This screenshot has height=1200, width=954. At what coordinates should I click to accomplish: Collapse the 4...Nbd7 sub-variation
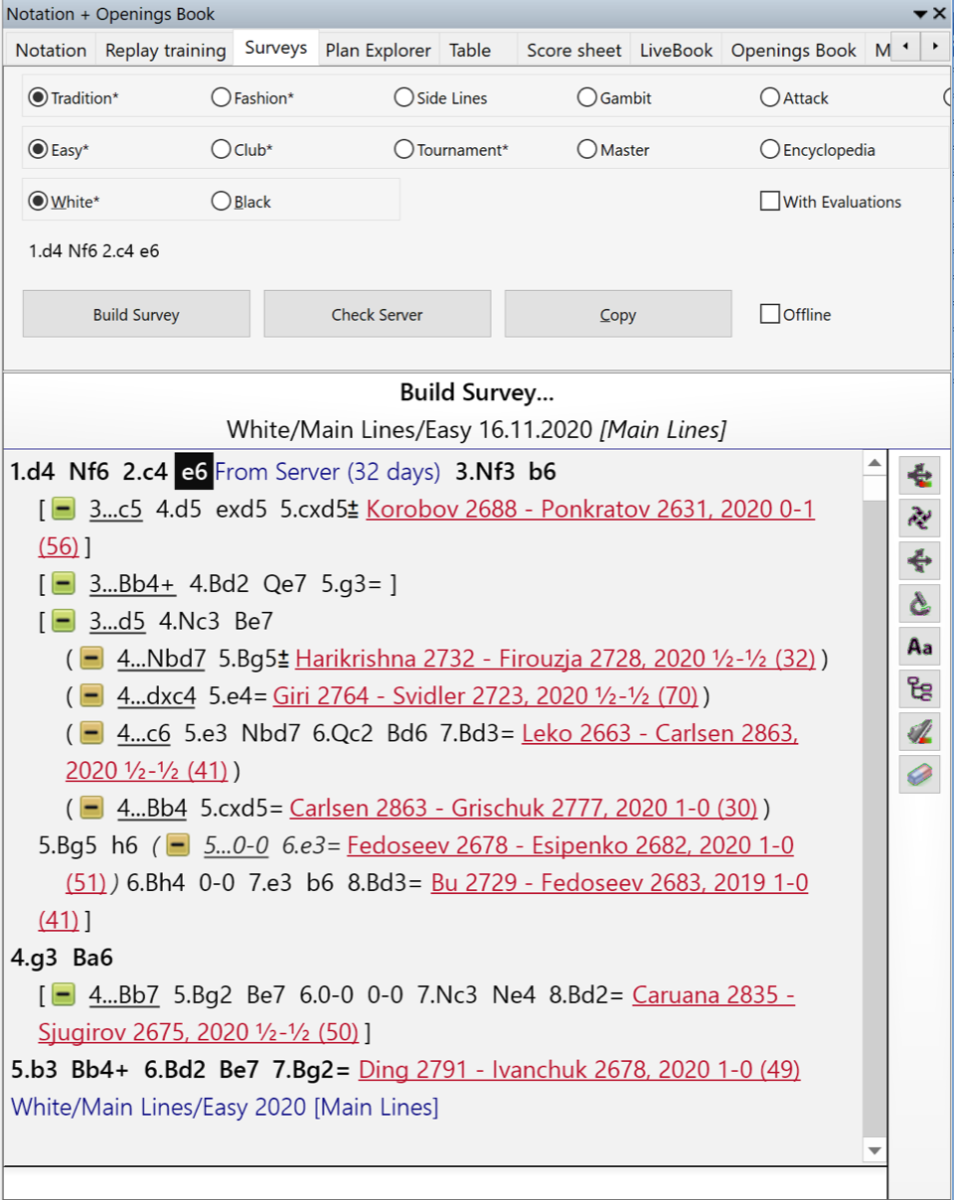coord(90,659)
